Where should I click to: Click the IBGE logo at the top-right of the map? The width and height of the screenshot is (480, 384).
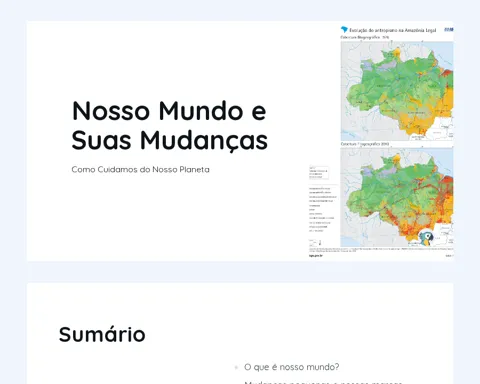(x=449, y=30)
